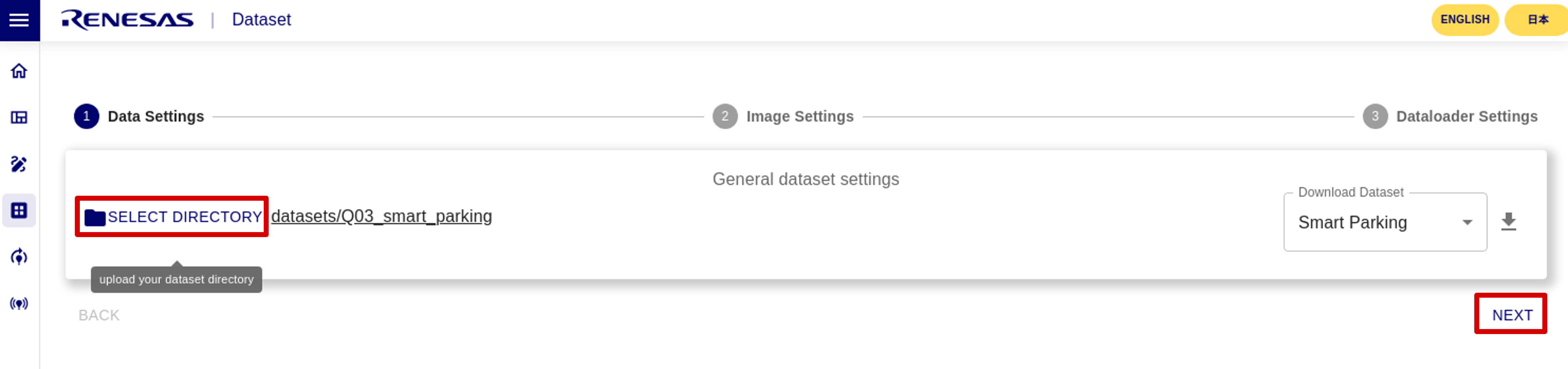Jump to the Dataloader Settings step
This screenshot has height=369, width=1568.
point(1450,116)
